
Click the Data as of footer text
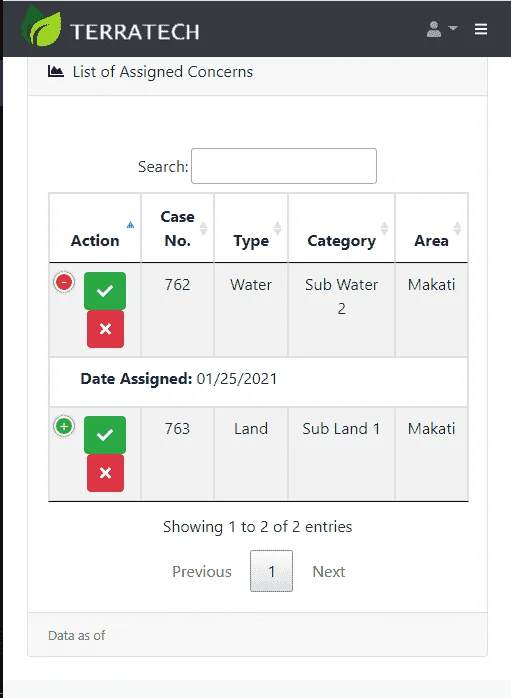point(77,635)
